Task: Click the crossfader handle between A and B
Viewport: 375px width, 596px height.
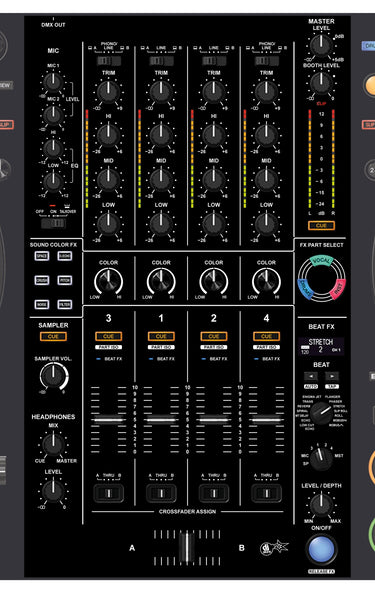Action: tap(187, 548)
